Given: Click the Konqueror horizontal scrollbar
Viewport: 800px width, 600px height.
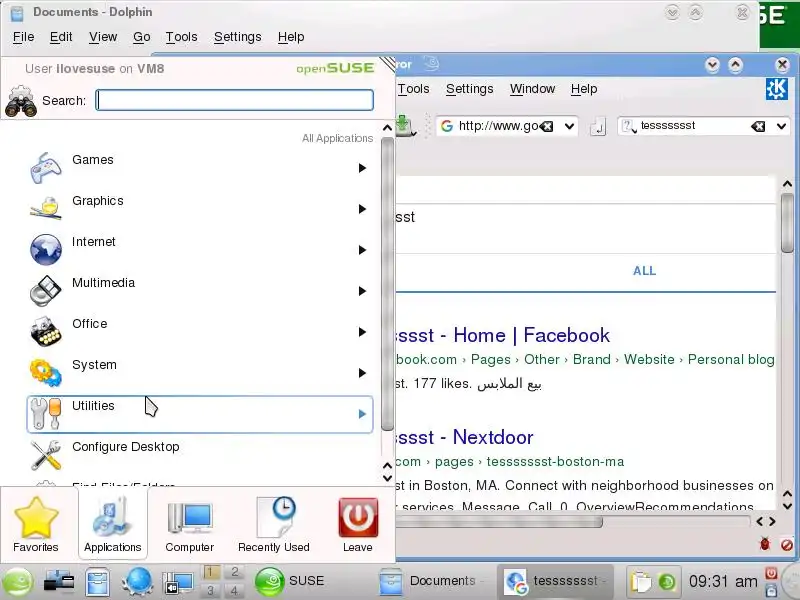Looking at the screenshot, I should 499,522.
